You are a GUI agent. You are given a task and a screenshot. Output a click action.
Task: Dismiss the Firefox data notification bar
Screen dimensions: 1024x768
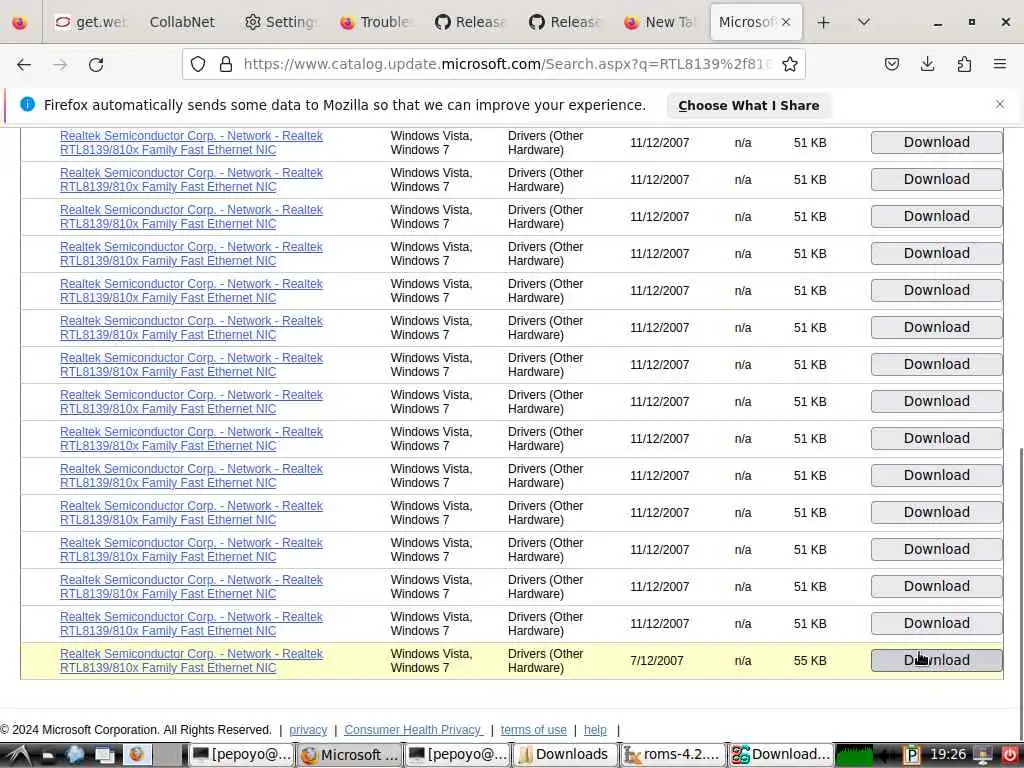point(1000,104)
